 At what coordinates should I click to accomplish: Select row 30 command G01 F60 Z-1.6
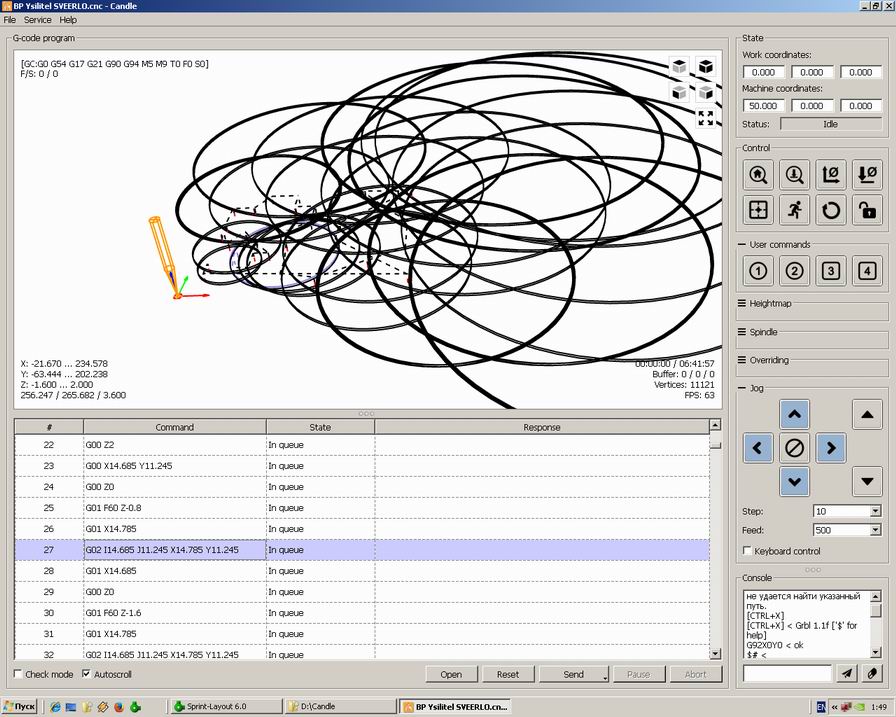[362, 612]
